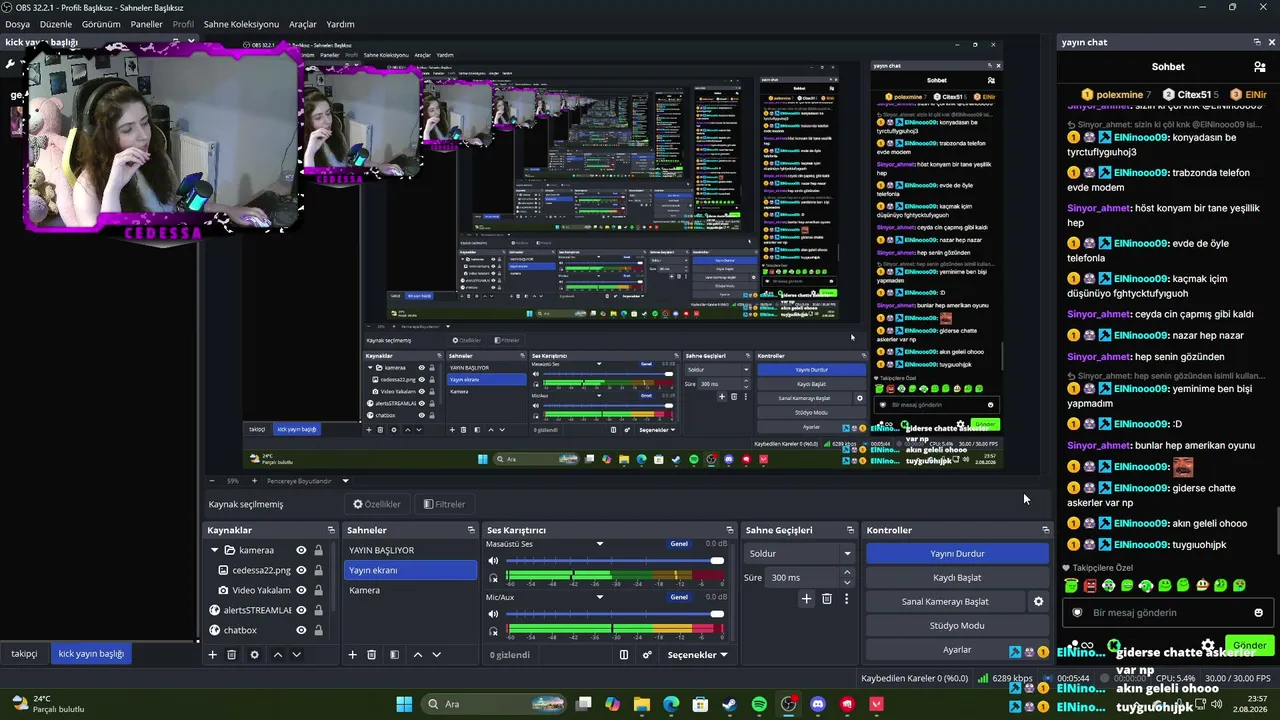
Task: Lock the kameraa group
Action: click(x=319, y=550)
